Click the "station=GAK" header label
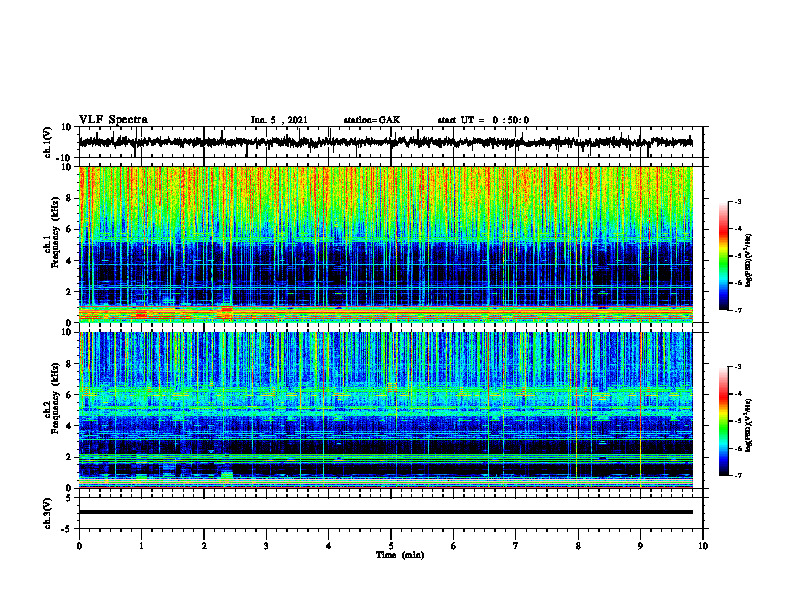 [372, 120]
